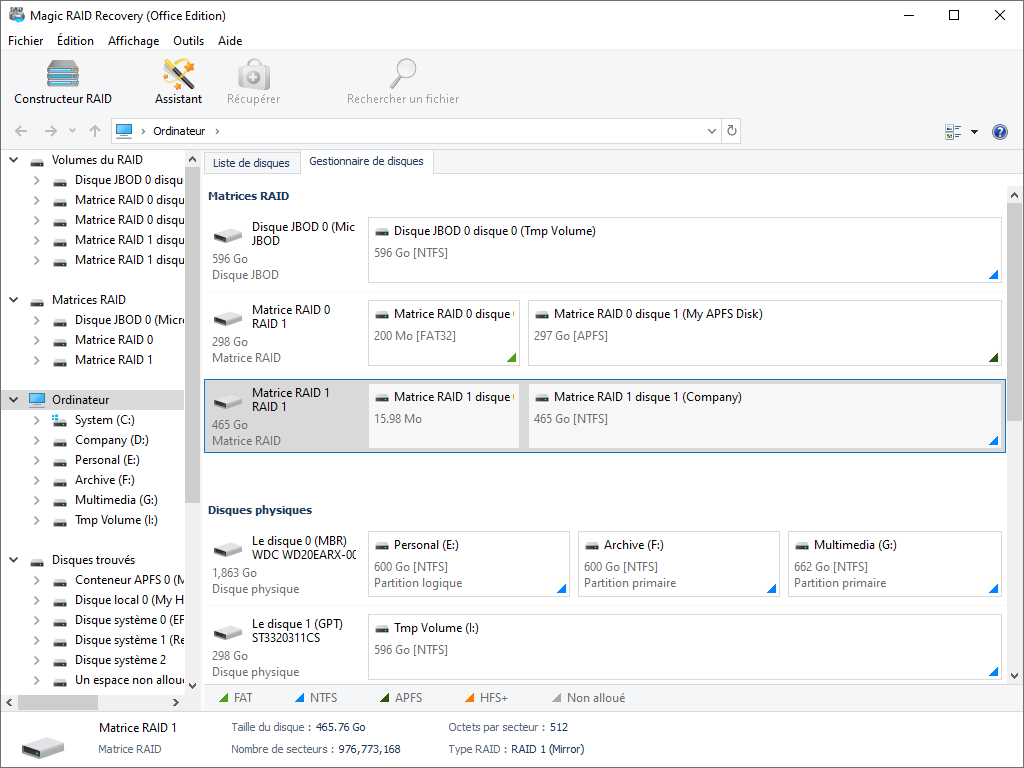
Task: Select Matrice RAID 1 in tree
Action: point(114,360)
